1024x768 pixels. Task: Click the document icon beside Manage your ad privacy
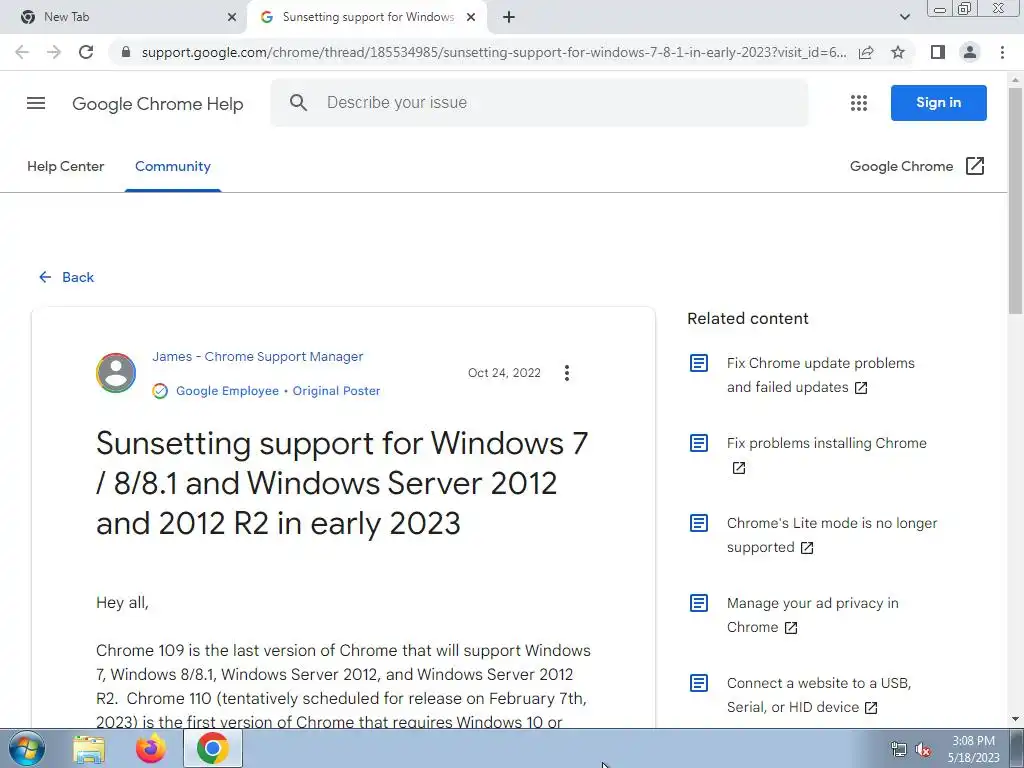699,603
